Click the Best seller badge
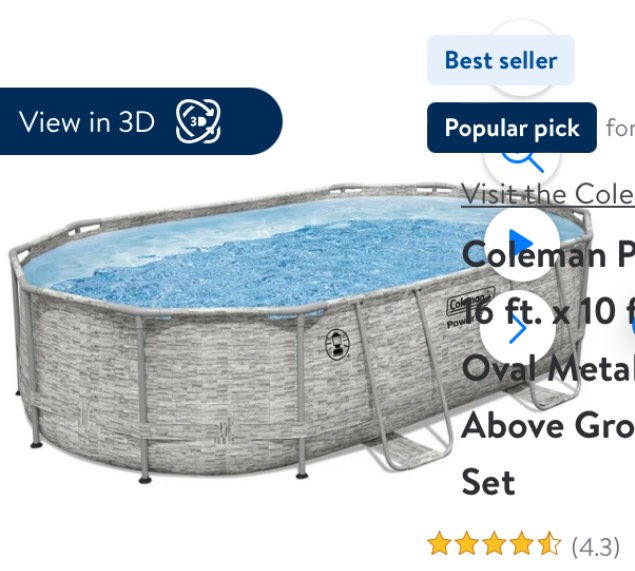This screenshot has height=571, width=635. [501, 60]
